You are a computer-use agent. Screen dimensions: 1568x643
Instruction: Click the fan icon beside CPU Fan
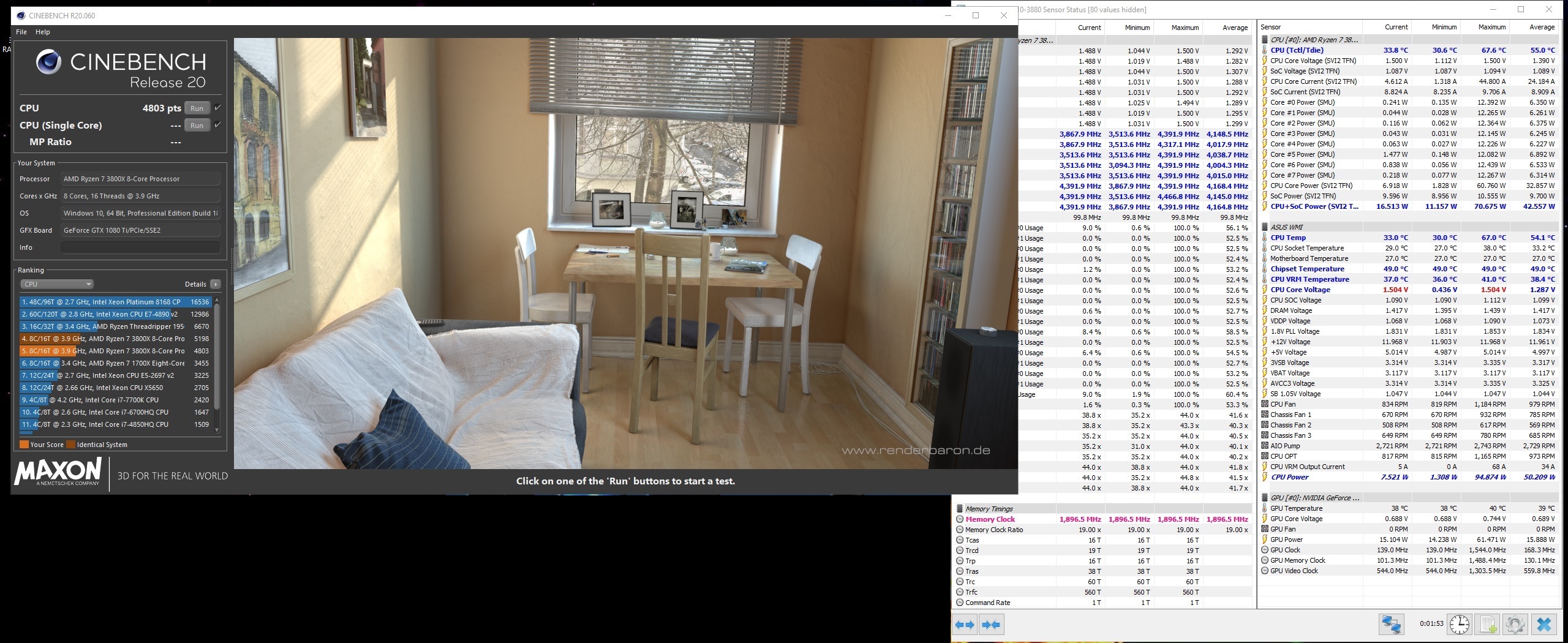click(x=1265, y=404)
